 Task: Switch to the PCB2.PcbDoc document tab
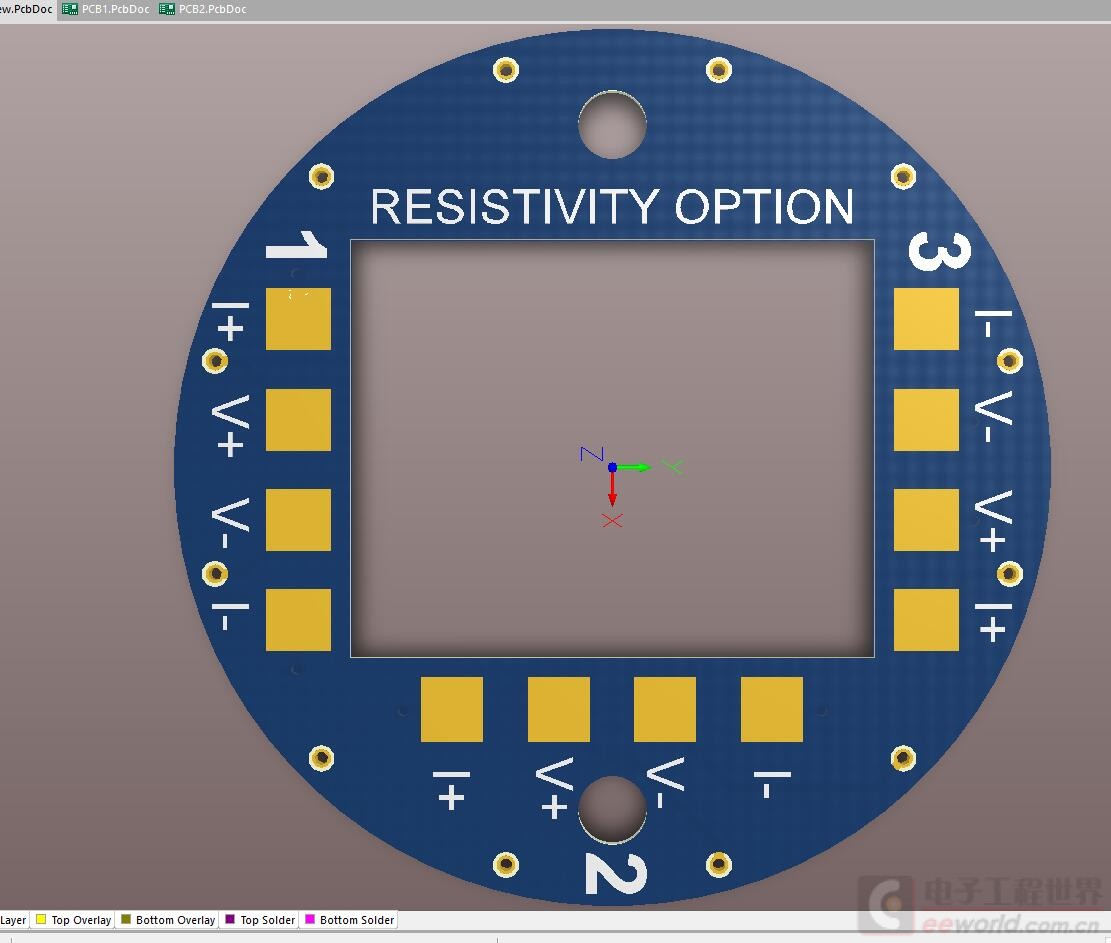pyautogui.click(x=203, y=9)
